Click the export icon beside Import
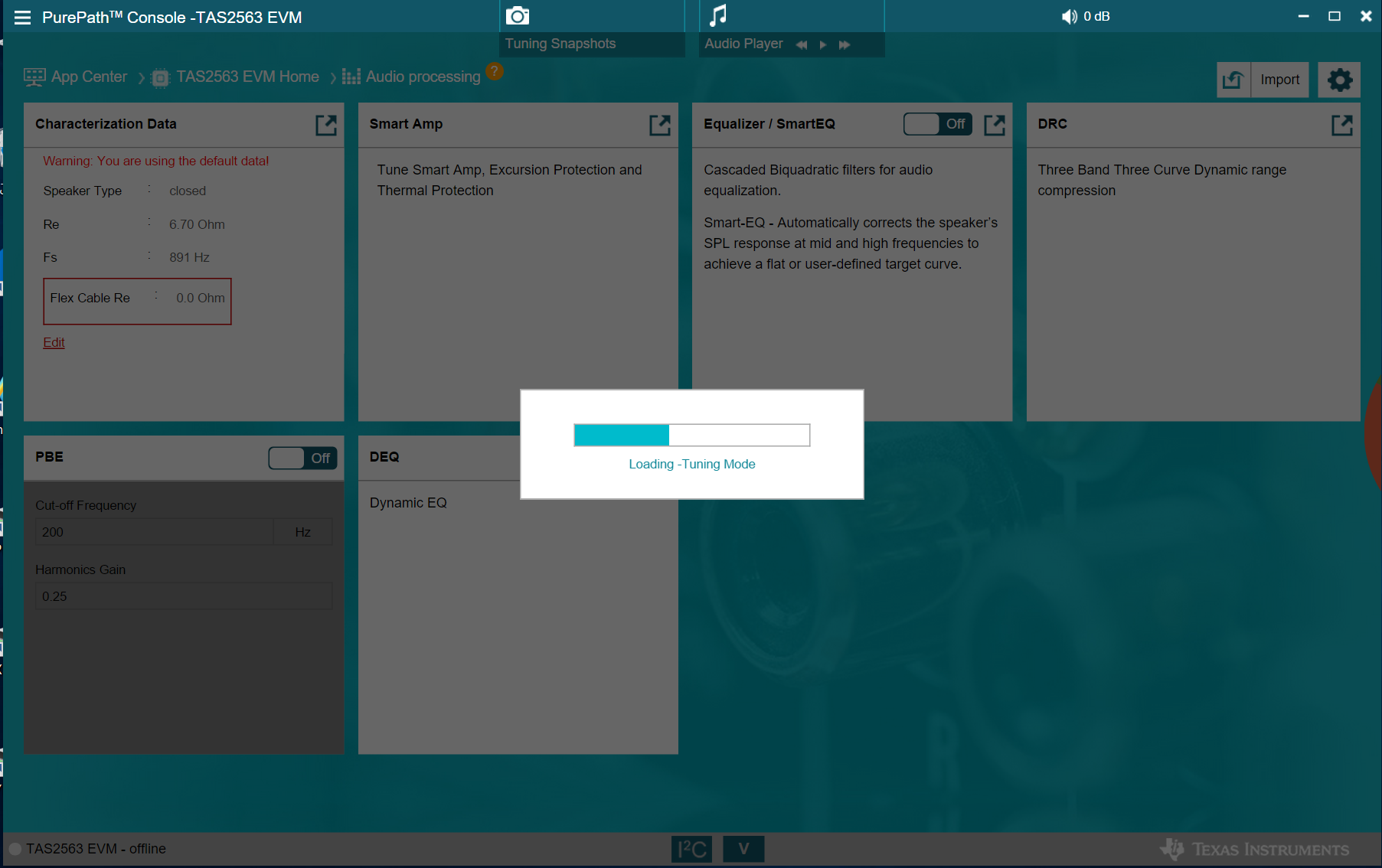 tap(1233, 80)
